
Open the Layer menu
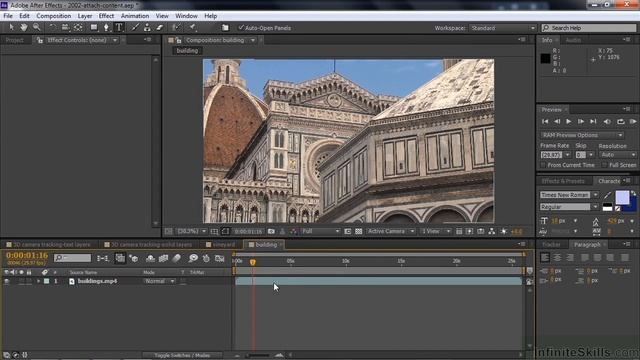pyautogui.click(x=84, y=16)
